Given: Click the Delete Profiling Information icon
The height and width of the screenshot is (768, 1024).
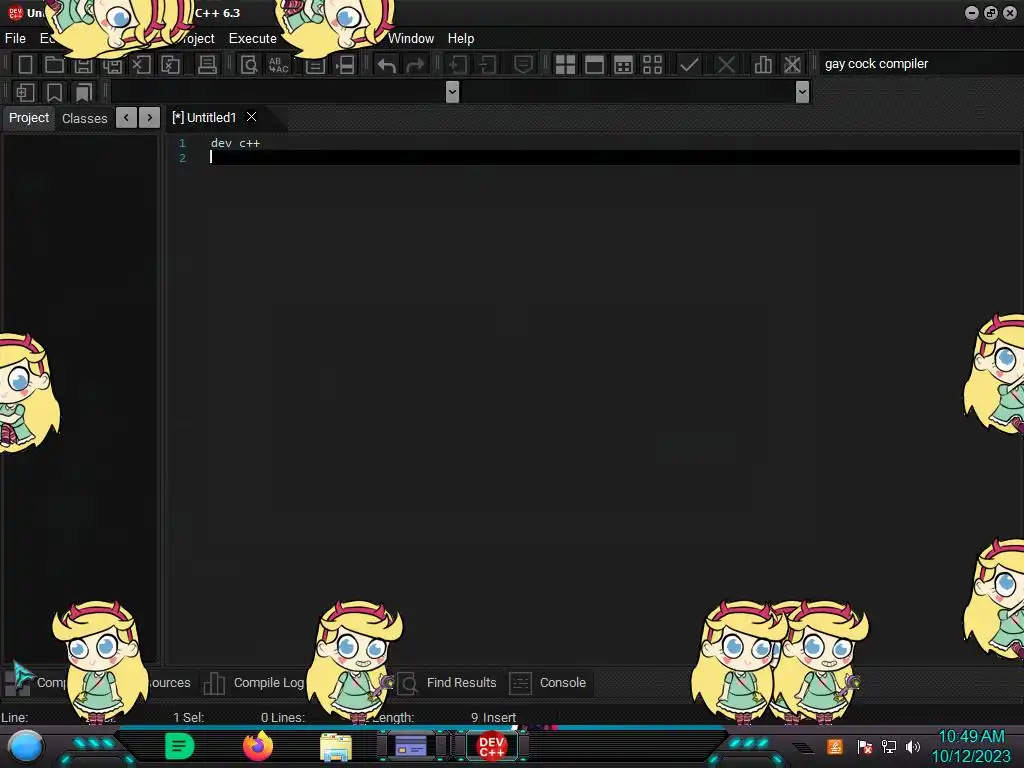Looking at the screenshot, I should 792,65.
